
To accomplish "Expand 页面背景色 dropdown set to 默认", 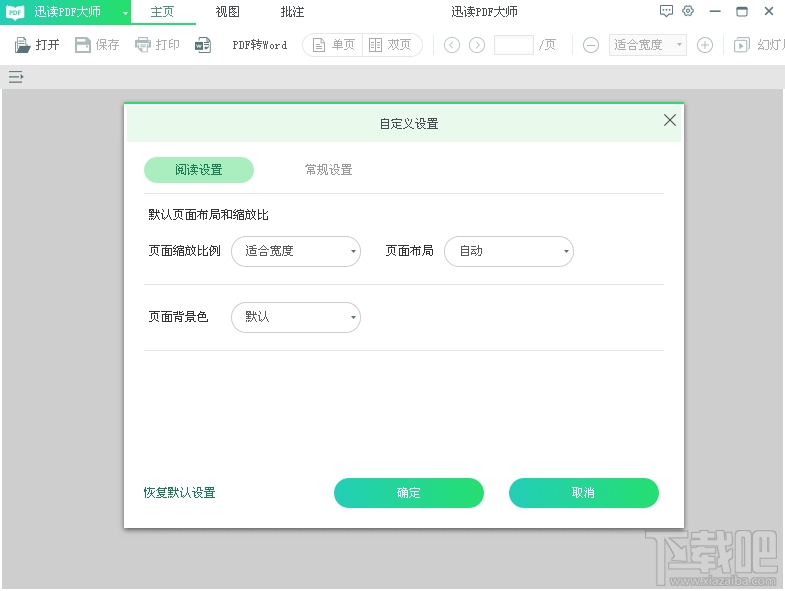I will click(x=296, y=317).
